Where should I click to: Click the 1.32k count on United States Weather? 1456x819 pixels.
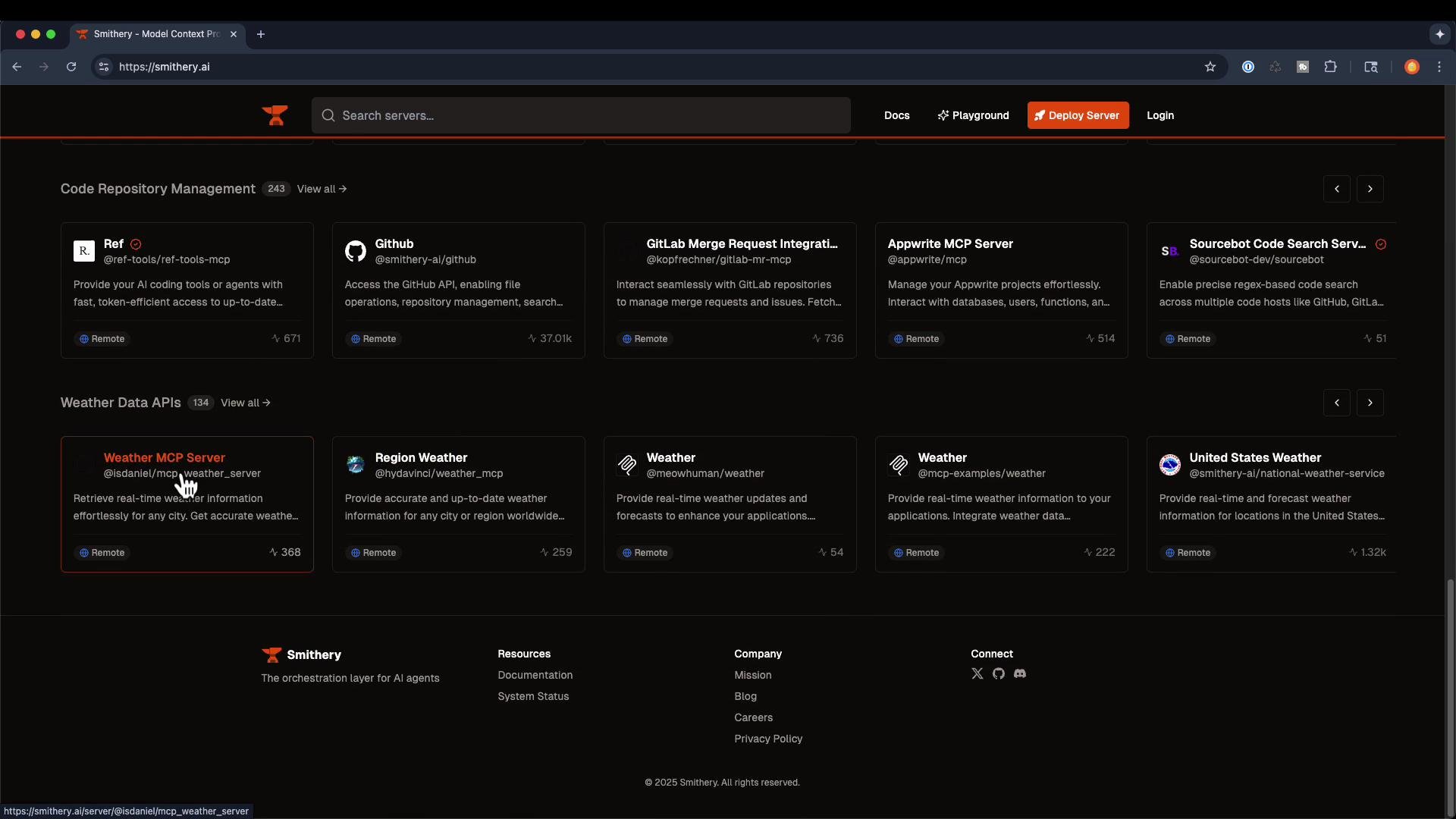point(1367,553)
